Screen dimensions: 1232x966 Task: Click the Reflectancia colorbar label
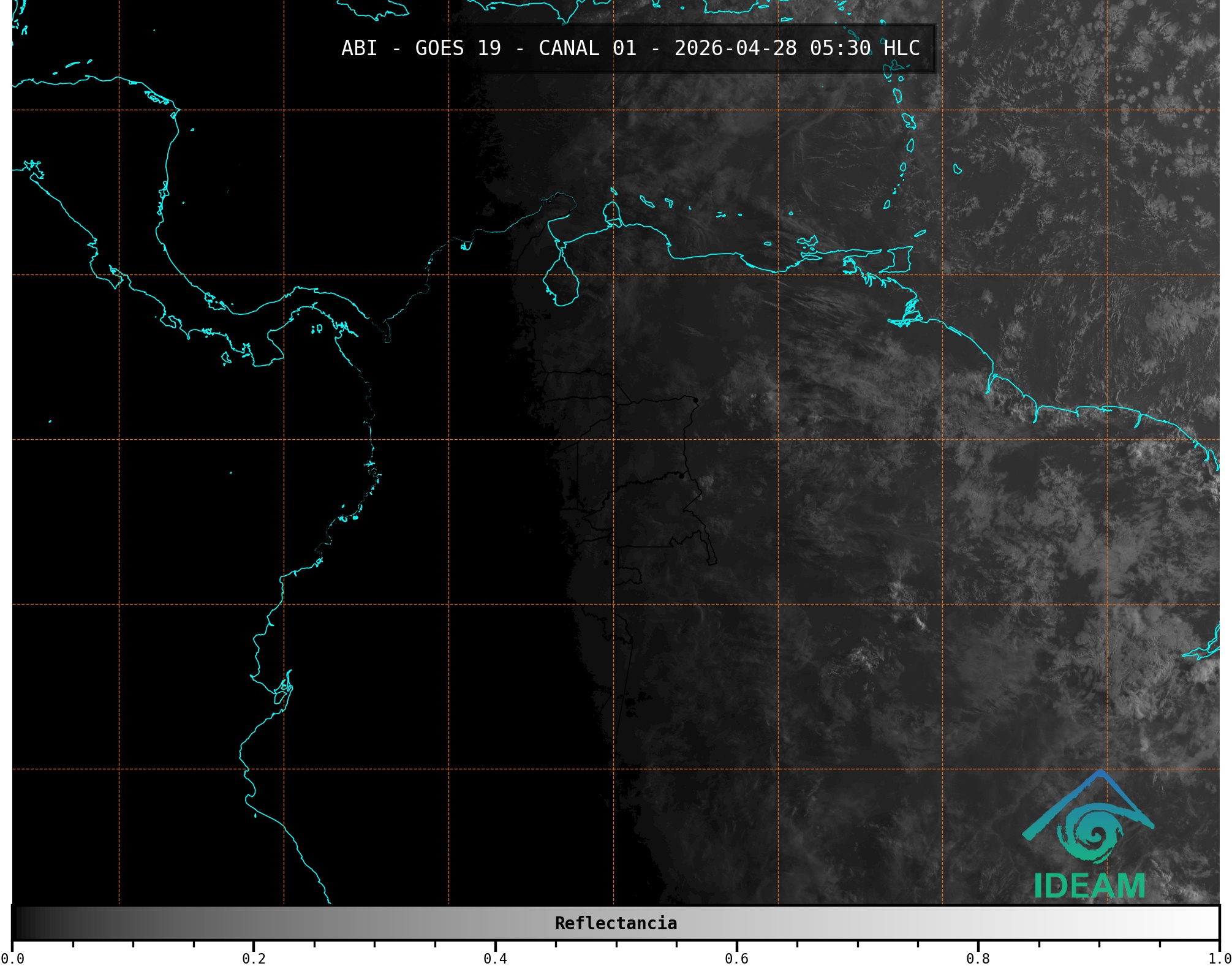point(616,923)
